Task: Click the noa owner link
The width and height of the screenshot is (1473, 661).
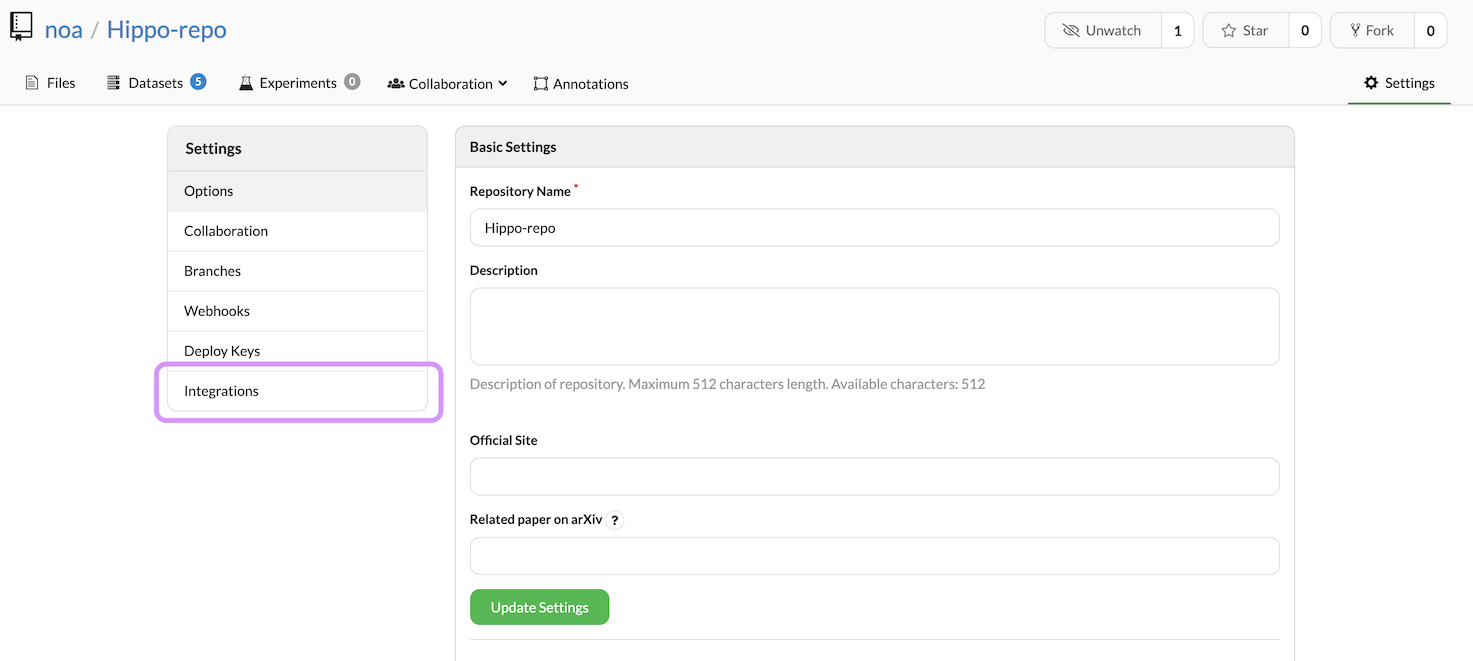Action: (x=64, y=30)
